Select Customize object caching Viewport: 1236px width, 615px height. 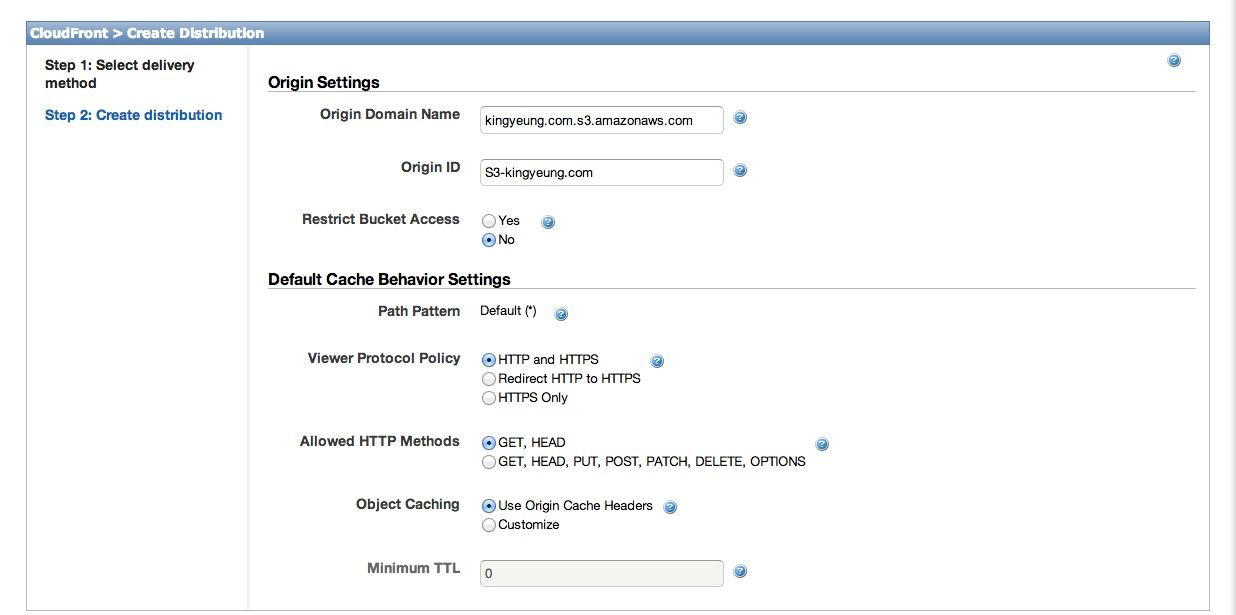(489, 525)
